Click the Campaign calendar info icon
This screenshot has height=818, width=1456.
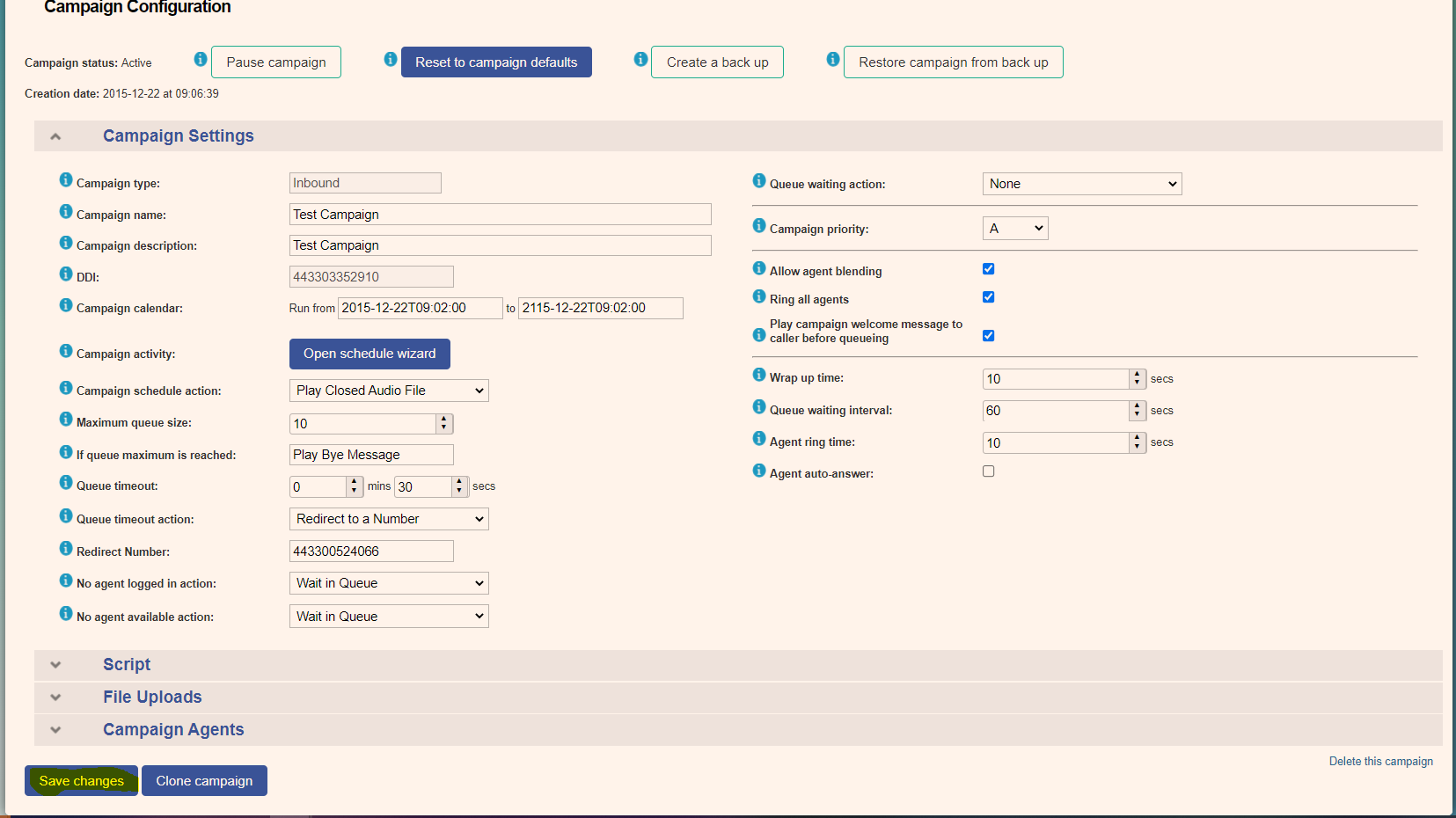[x=66, y=304]
